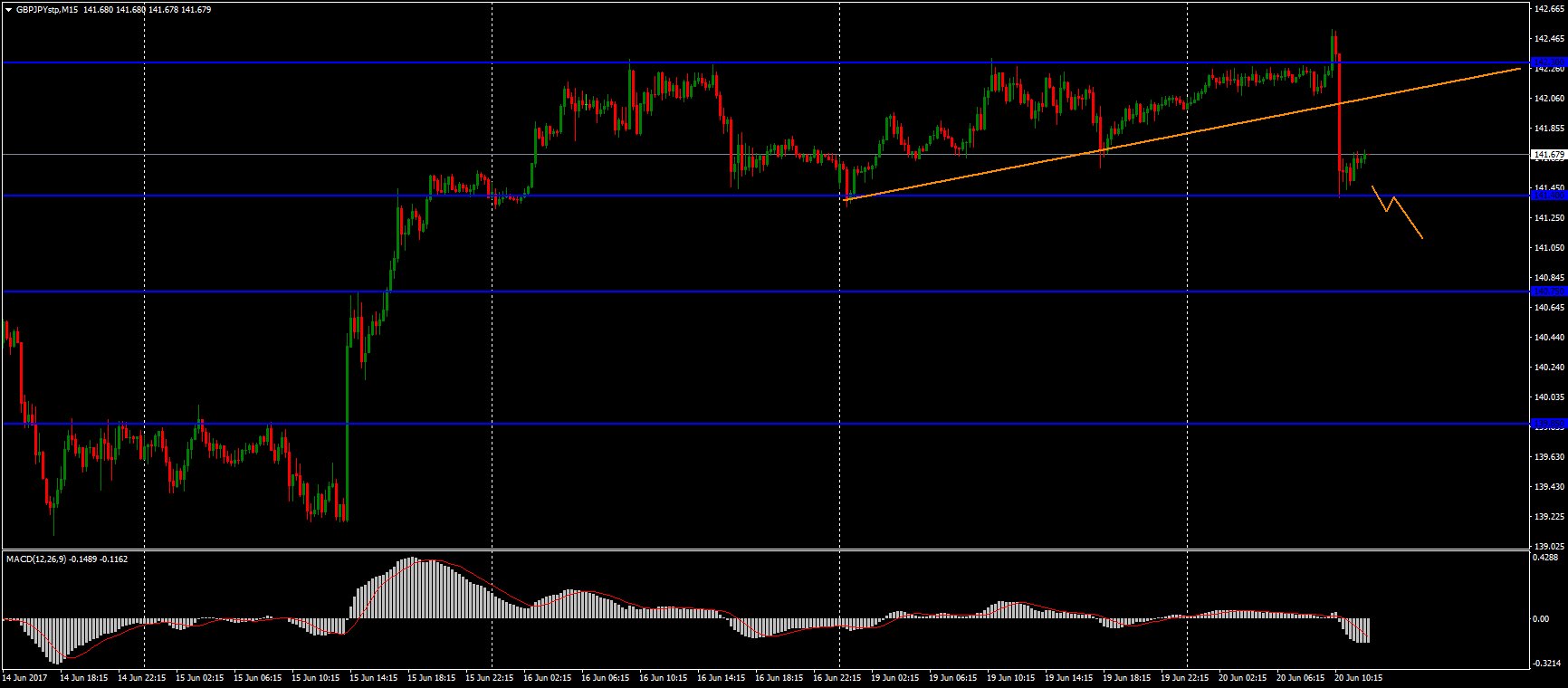
Task: Click the 15 Jun 22:15 time label
Action: [x=490, y=677]
